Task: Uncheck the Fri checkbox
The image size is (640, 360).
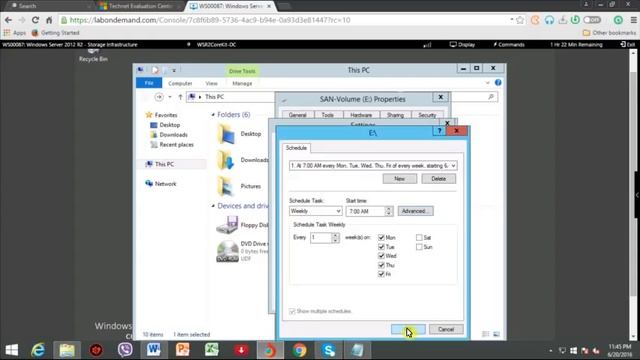Action: pyautogui.click(x=381, y=274)
